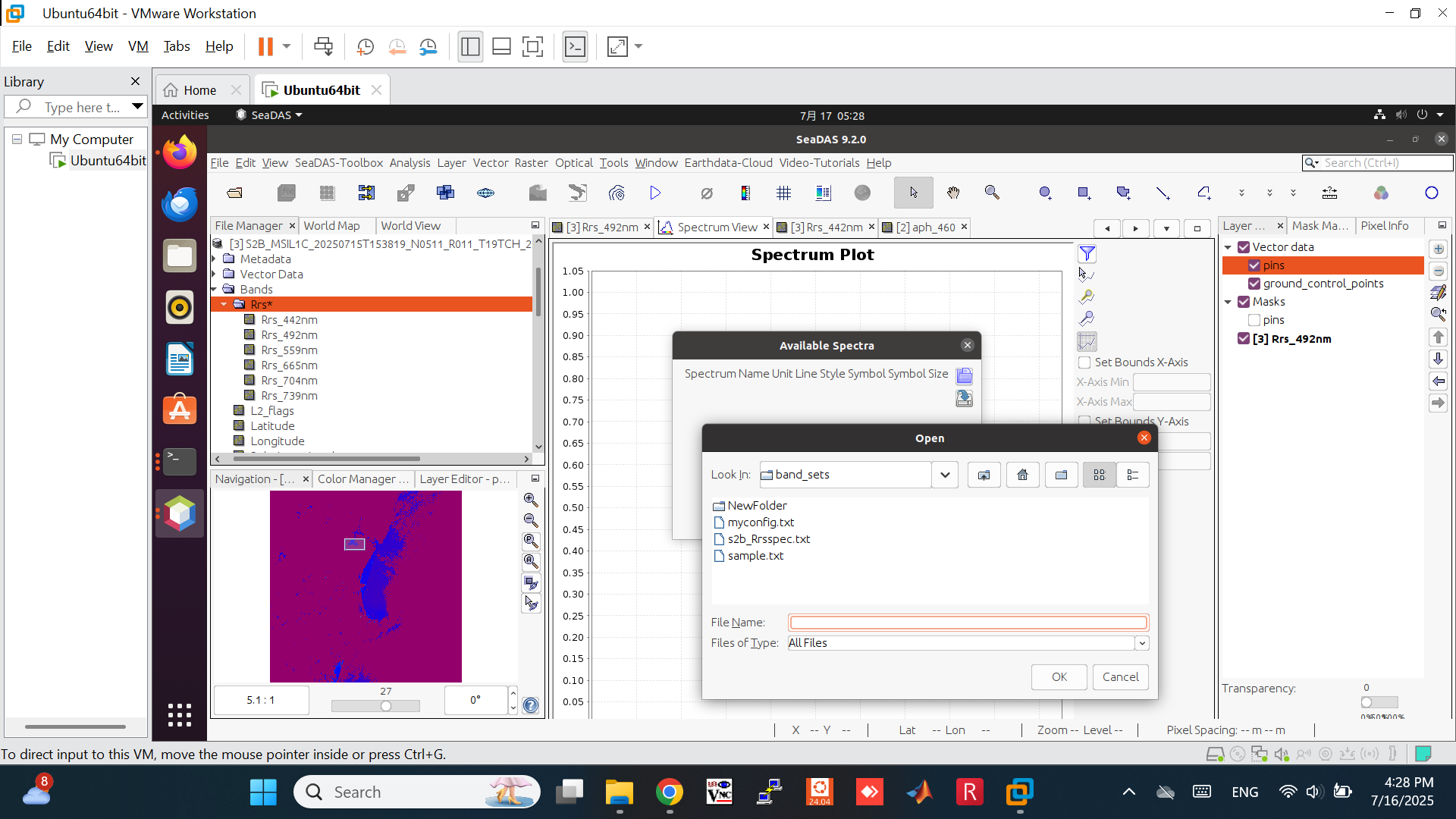Enable the pins mask checkbox

pyautogui.click(x=1254, y=320)
